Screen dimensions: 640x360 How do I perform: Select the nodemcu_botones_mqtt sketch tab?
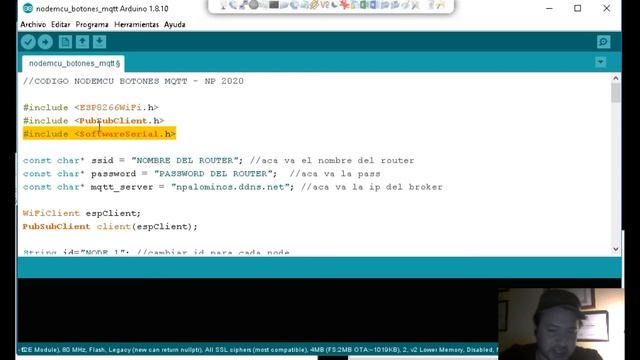coord(74,64)
